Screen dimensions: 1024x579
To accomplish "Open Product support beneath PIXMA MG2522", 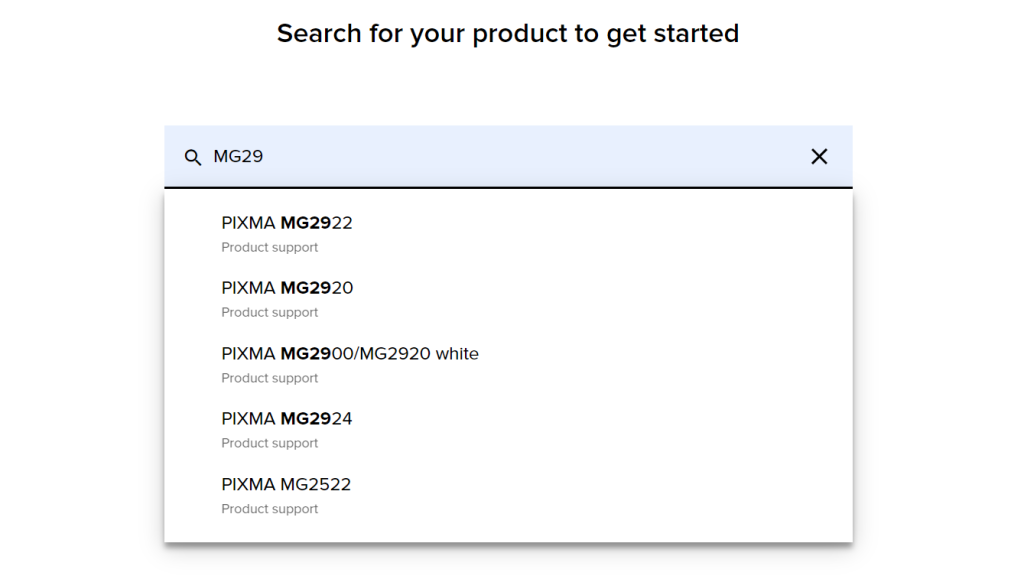I will (270, 509).
